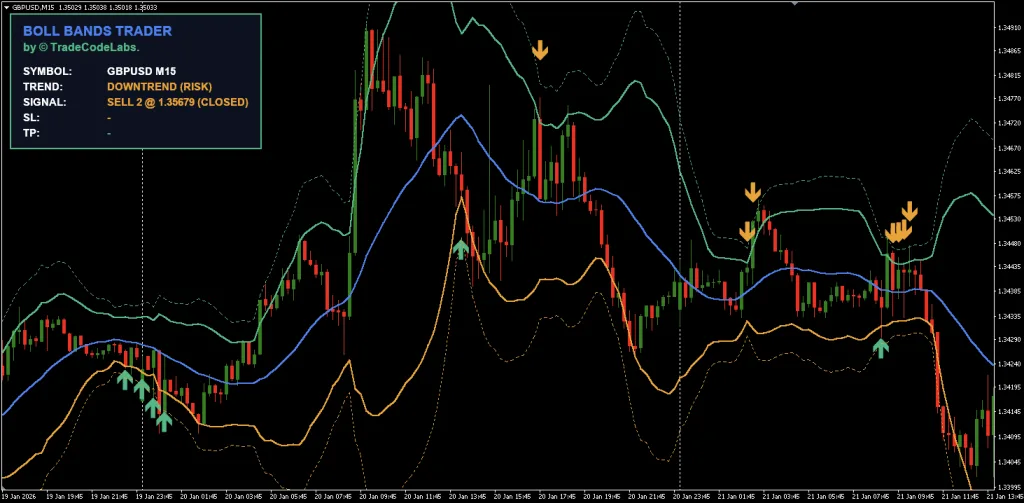Click the GBPUSD,M15 chart header text
This screenshot has height=503, width=1024.
[x=33, y=7]
